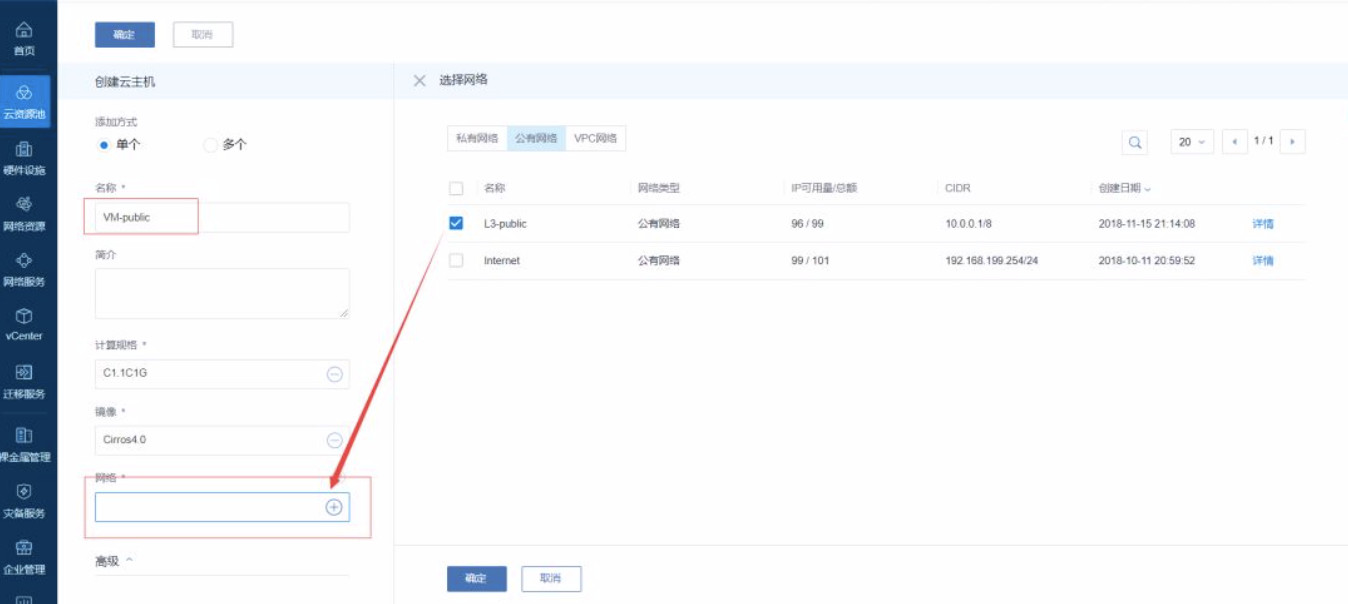Click the minus icon in 计算规格 field
1348x604 pixels.
[x=335, y=374]
